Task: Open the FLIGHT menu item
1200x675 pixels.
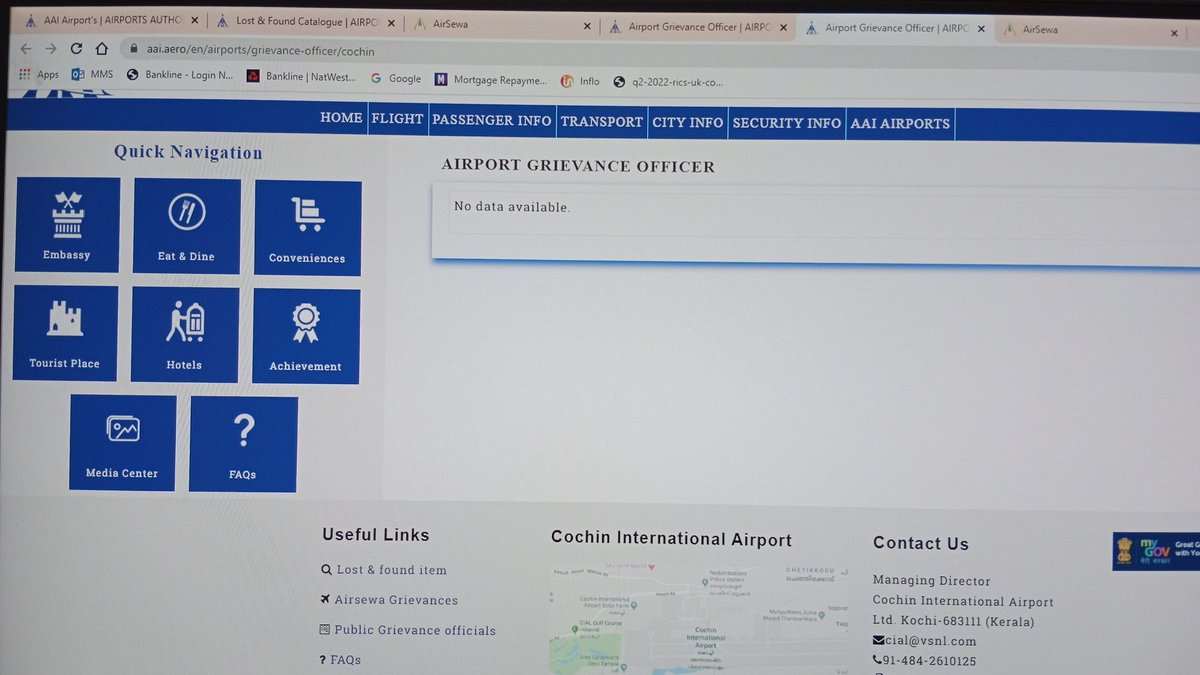Action: 397,119
